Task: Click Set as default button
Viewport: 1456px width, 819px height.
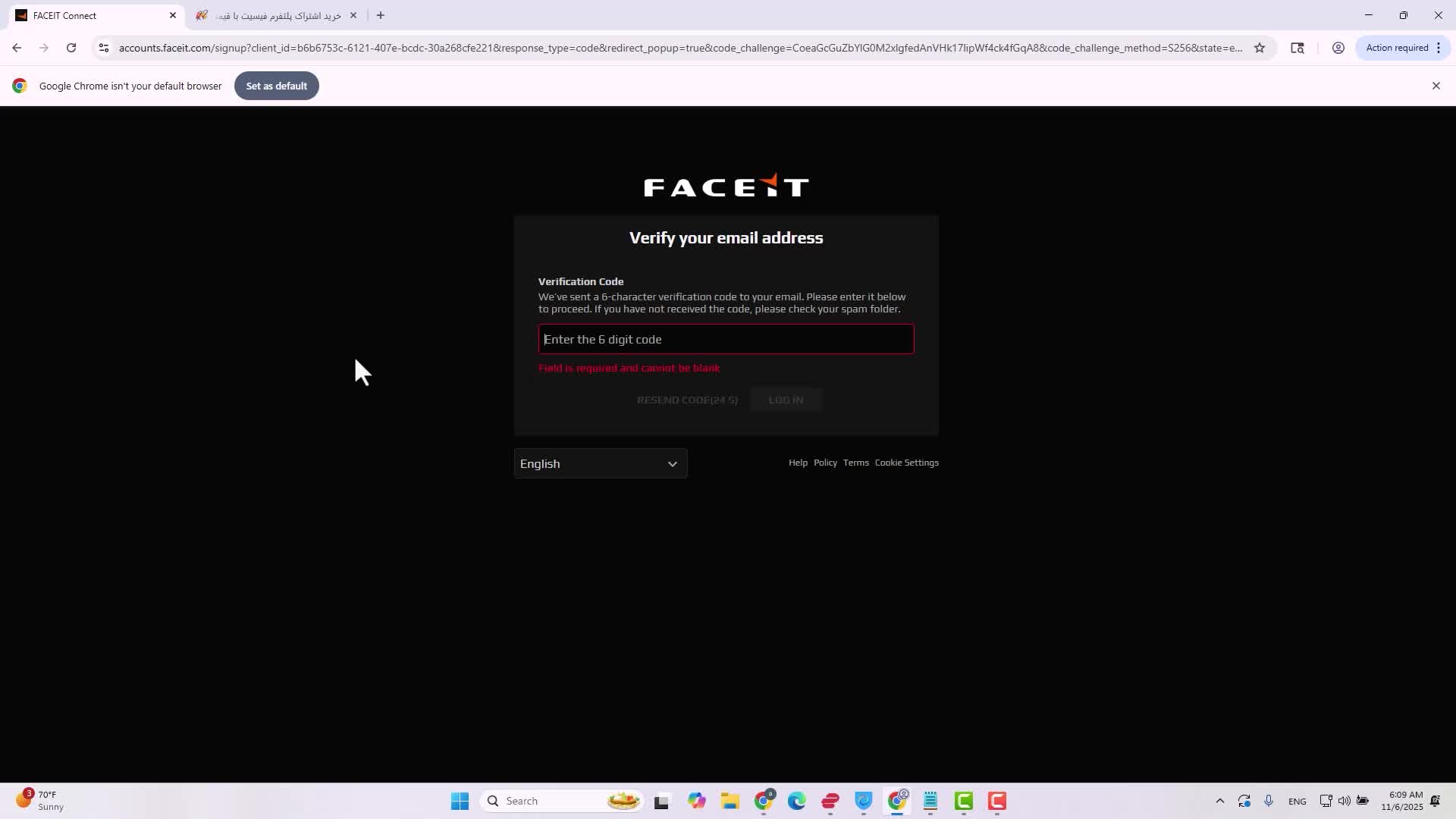Action: (276, 86)
